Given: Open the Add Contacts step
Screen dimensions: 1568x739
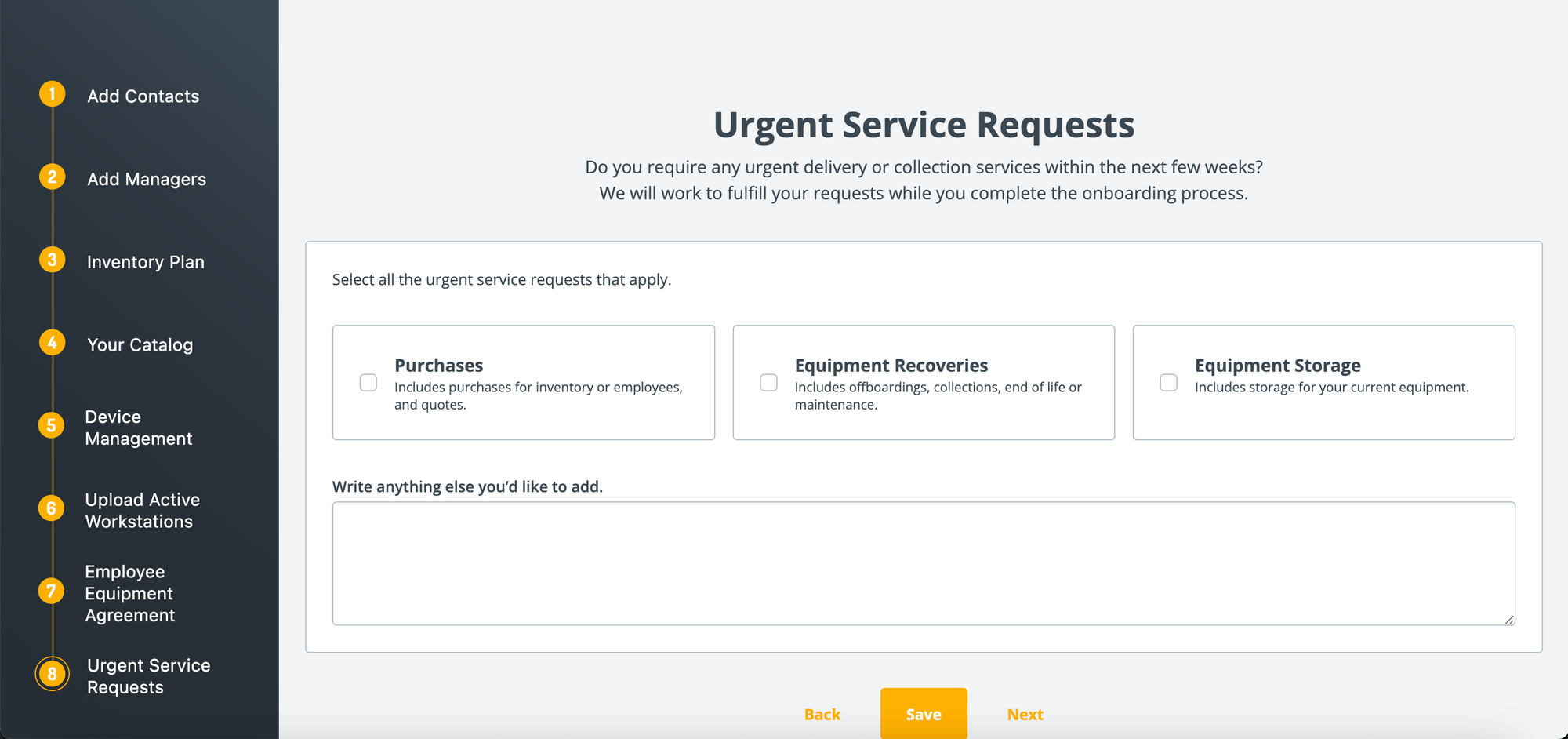Looking at the screenshot, I should tap(143, 96).
